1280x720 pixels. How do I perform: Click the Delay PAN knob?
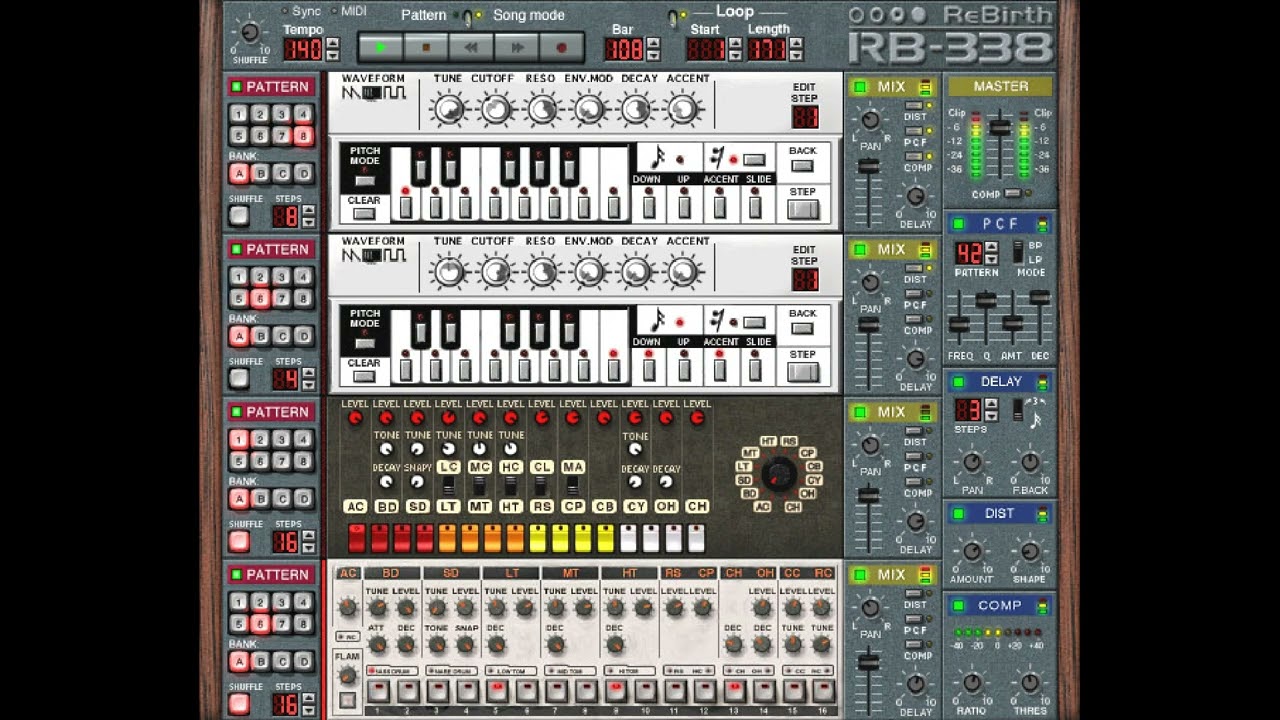(x=971, y=462)
